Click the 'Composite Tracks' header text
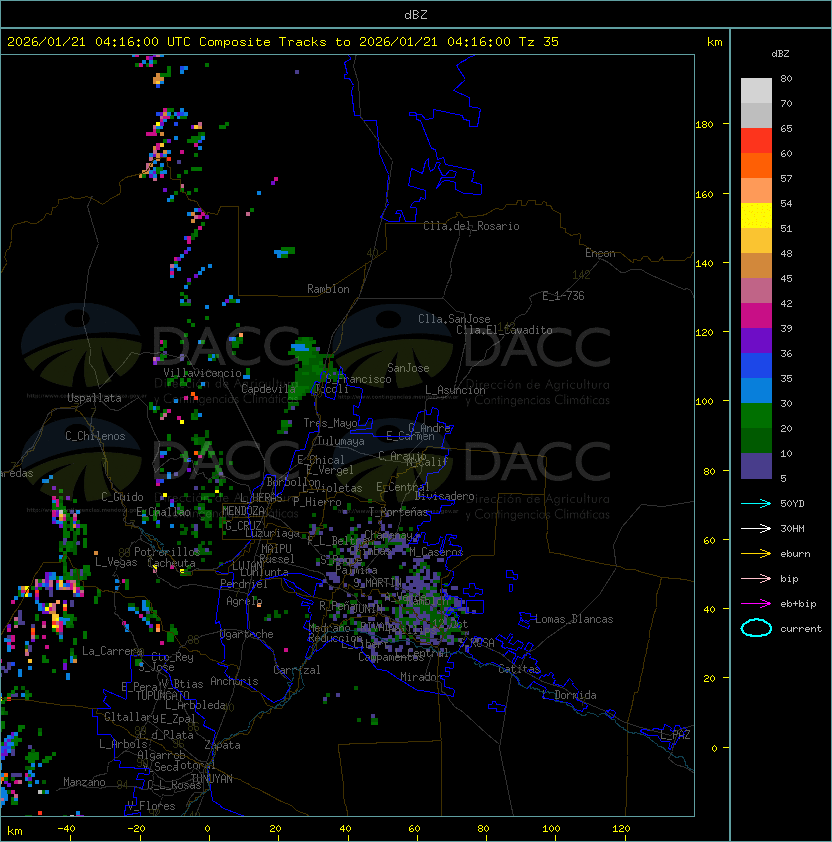Viewport: 832px width, 842px height. 263,42
